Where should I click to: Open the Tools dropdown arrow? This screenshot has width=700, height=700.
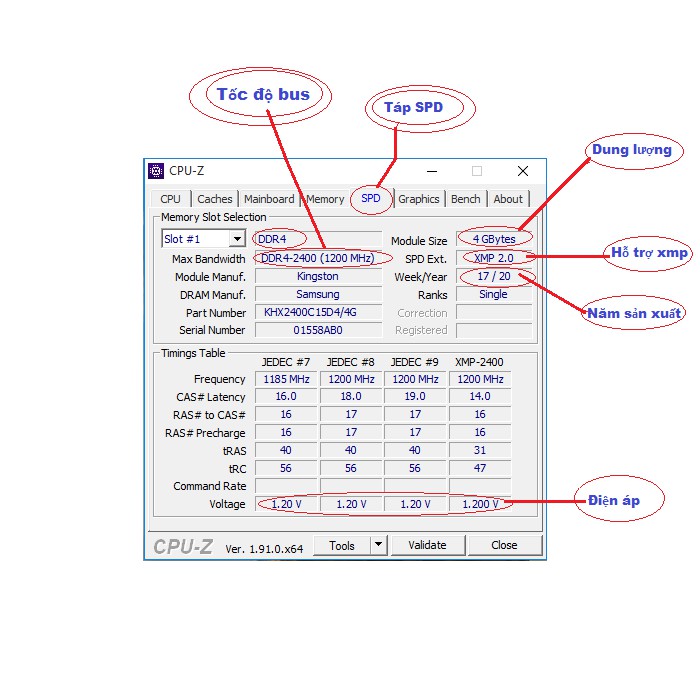point(378,545)
